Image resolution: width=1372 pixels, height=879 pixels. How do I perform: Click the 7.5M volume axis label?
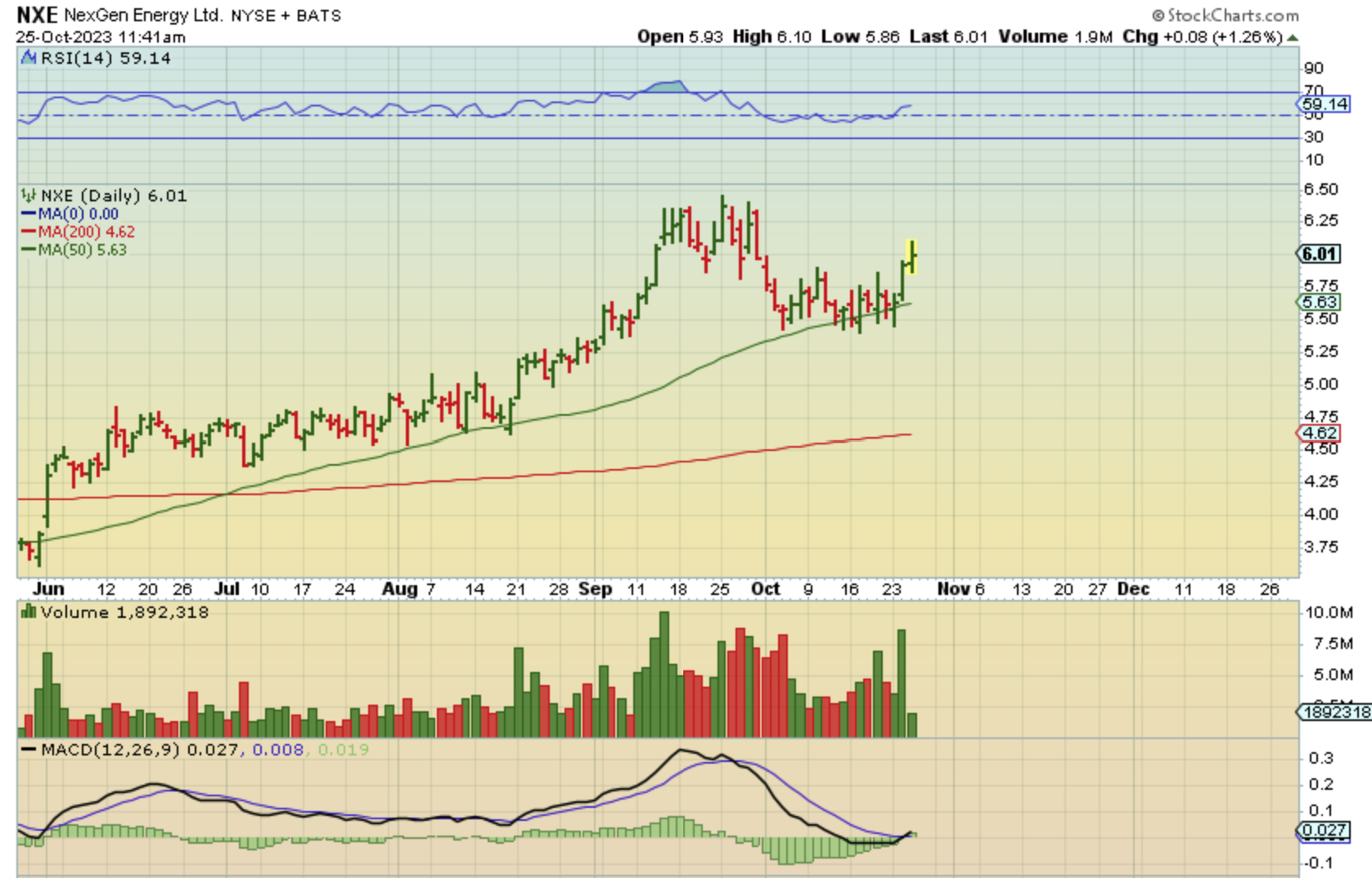click(x=1333, y=643)
